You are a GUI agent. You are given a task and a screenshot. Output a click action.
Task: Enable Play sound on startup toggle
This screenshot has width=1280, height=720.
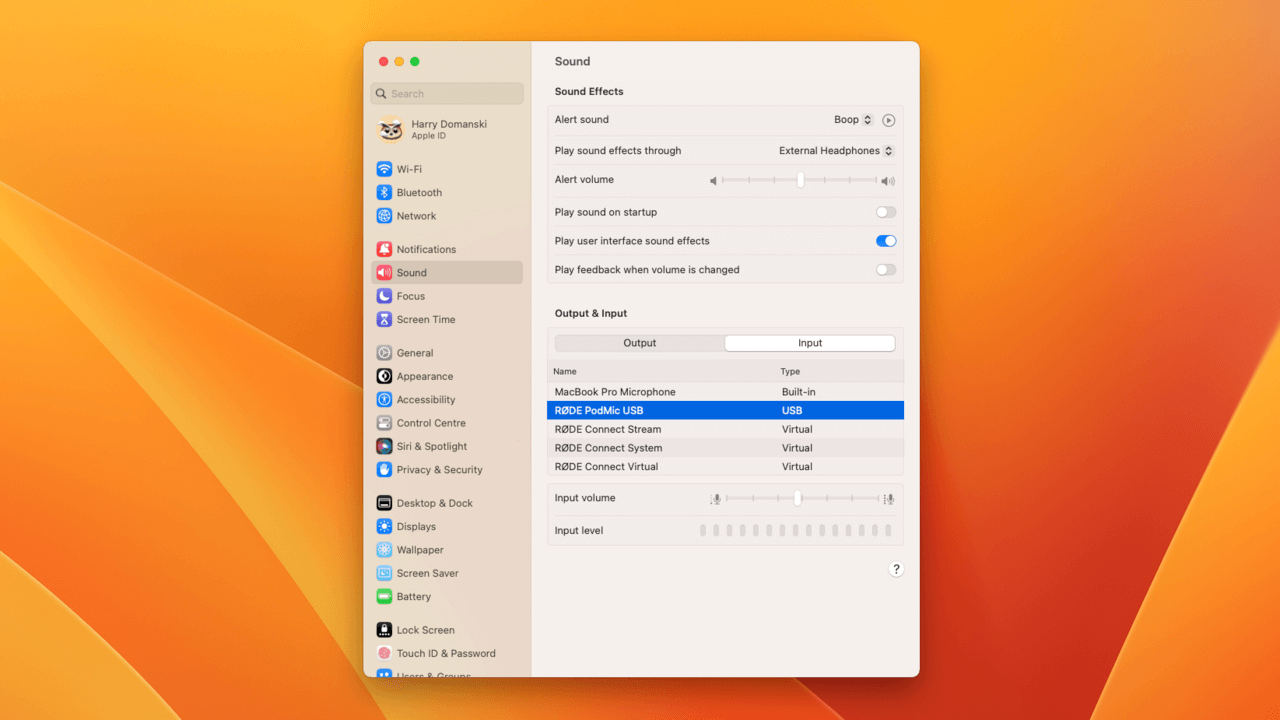coord(885,212)
